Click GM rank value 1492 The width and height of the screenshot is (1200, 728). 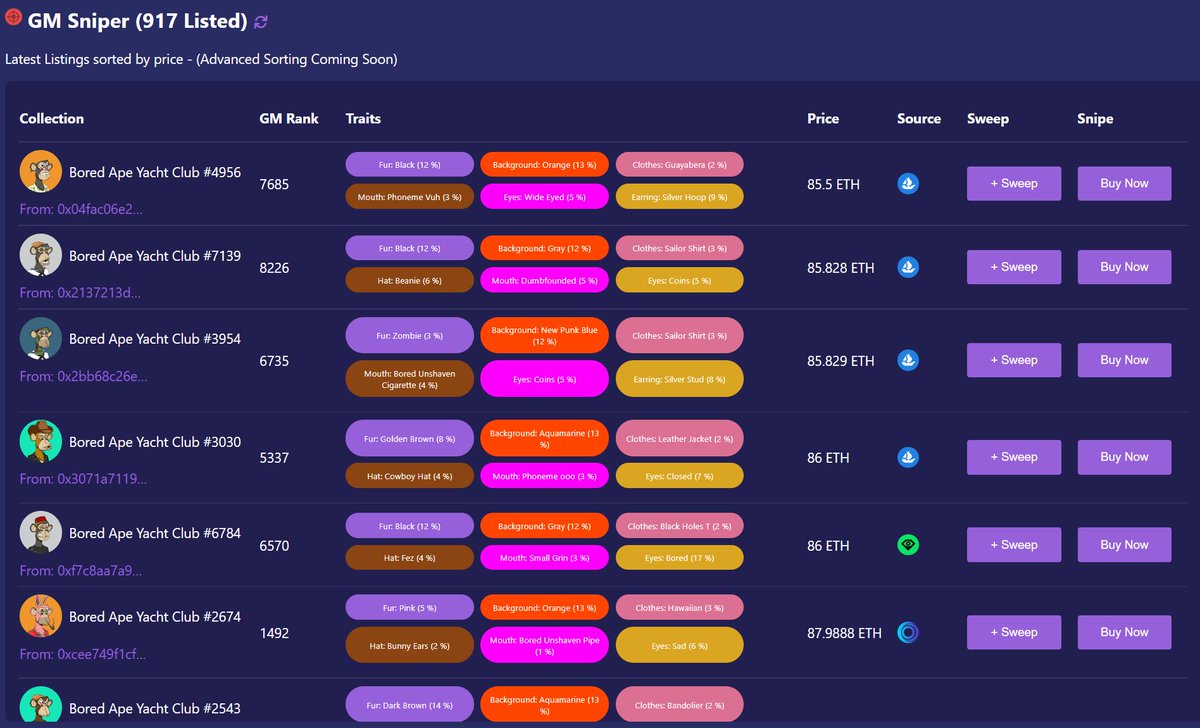click(273, 633)
